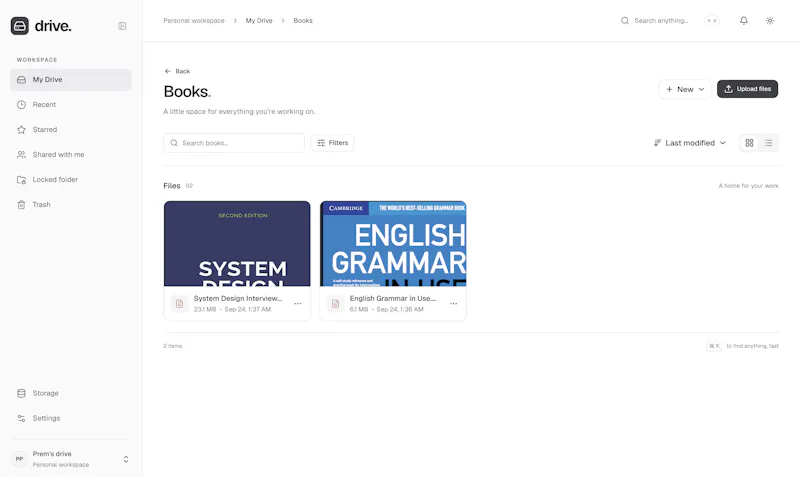The width and height of the screenshot is (800, 477).
Task: Click the Filters sliders icon
Action: pos(321,143)
